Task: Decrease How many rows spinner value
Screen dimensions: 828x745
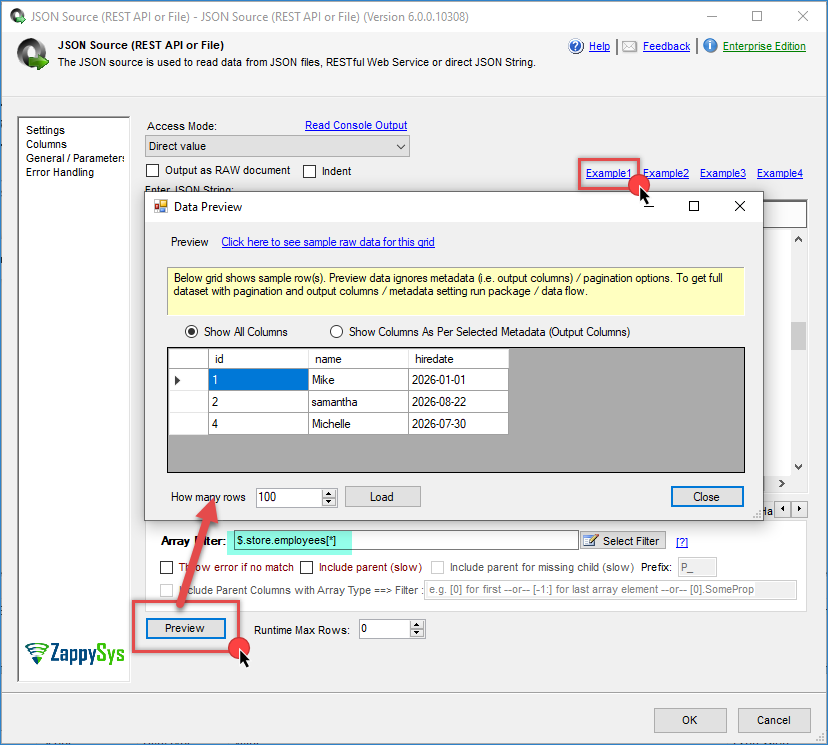Action: (329, 501)
